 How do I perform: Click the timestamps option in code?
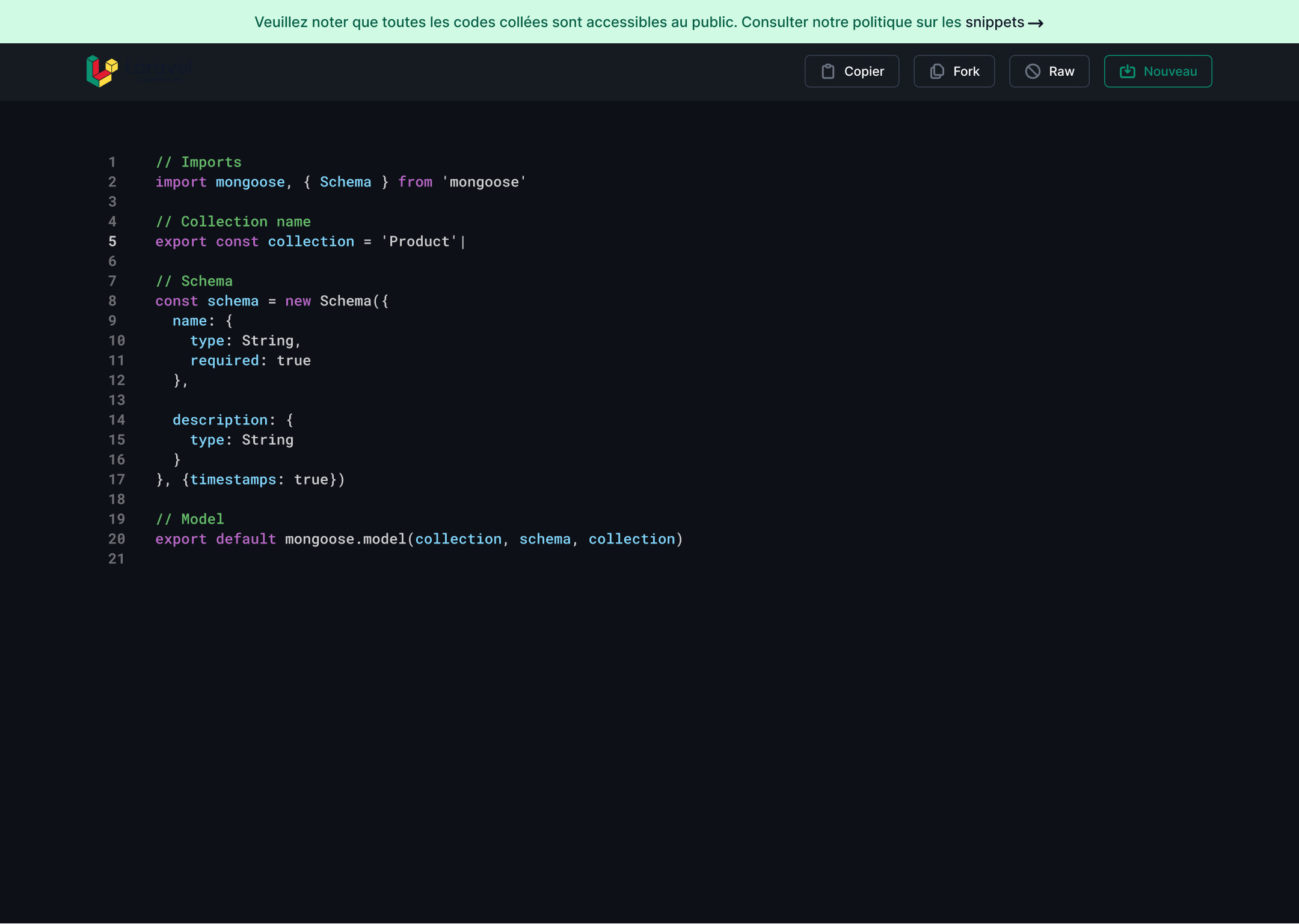click(x=233, y=480)
